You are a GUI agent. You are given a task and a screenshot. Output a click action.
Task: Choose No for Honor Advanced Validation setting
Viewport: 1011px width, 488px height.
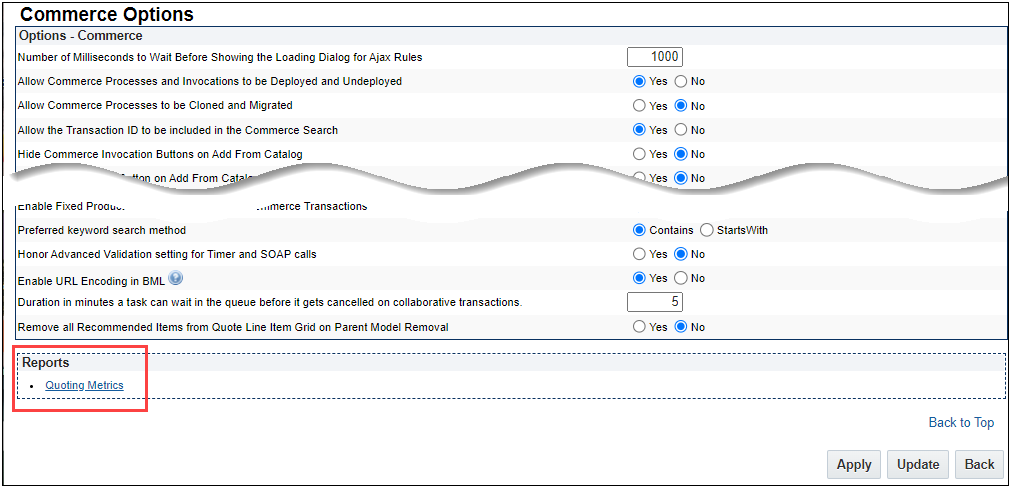point(680,254)
